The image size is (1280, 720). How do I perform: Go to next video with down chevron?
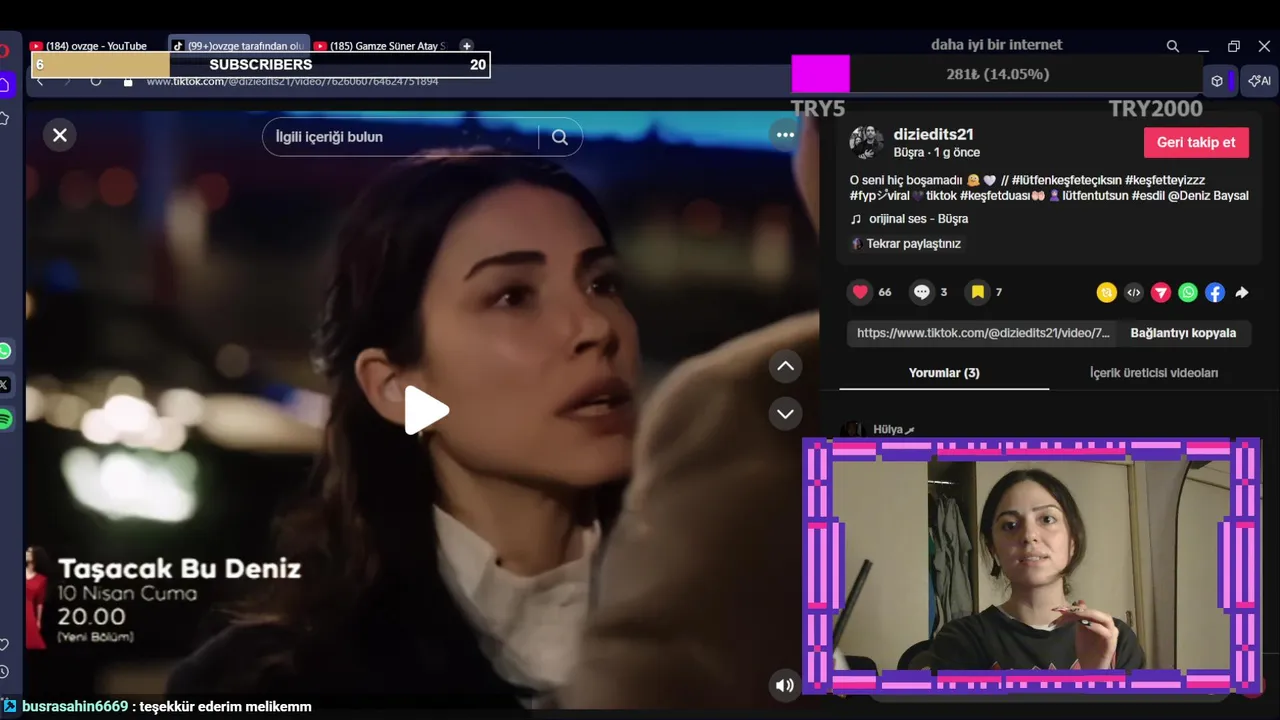tap(786, 413)
